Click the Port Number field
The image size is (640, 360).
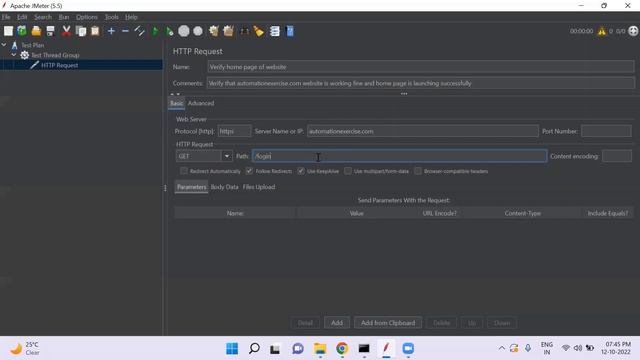coord(606,131)
